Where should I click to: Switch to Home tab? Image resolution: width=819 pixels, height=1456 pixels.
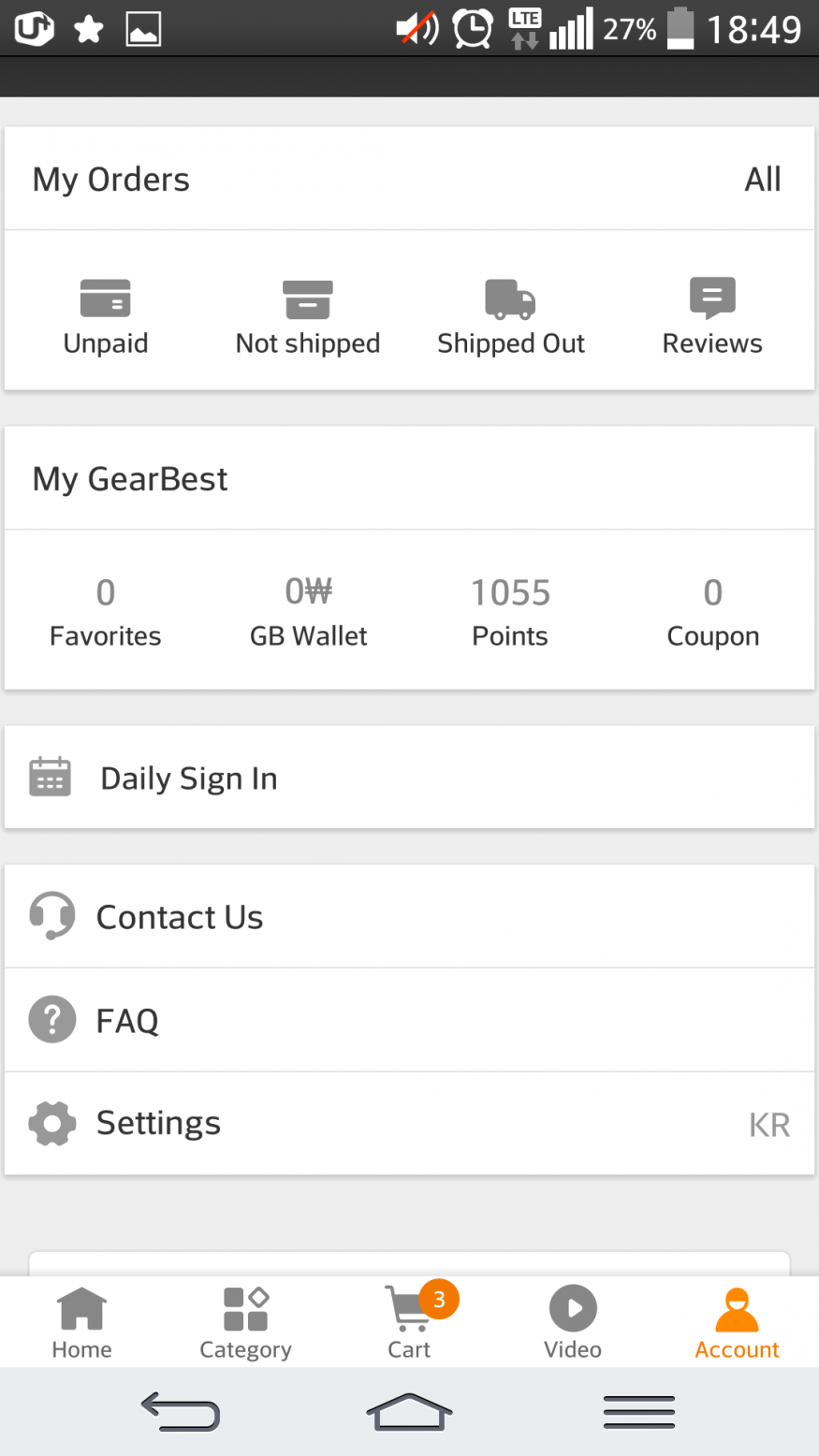(82, 1322)
